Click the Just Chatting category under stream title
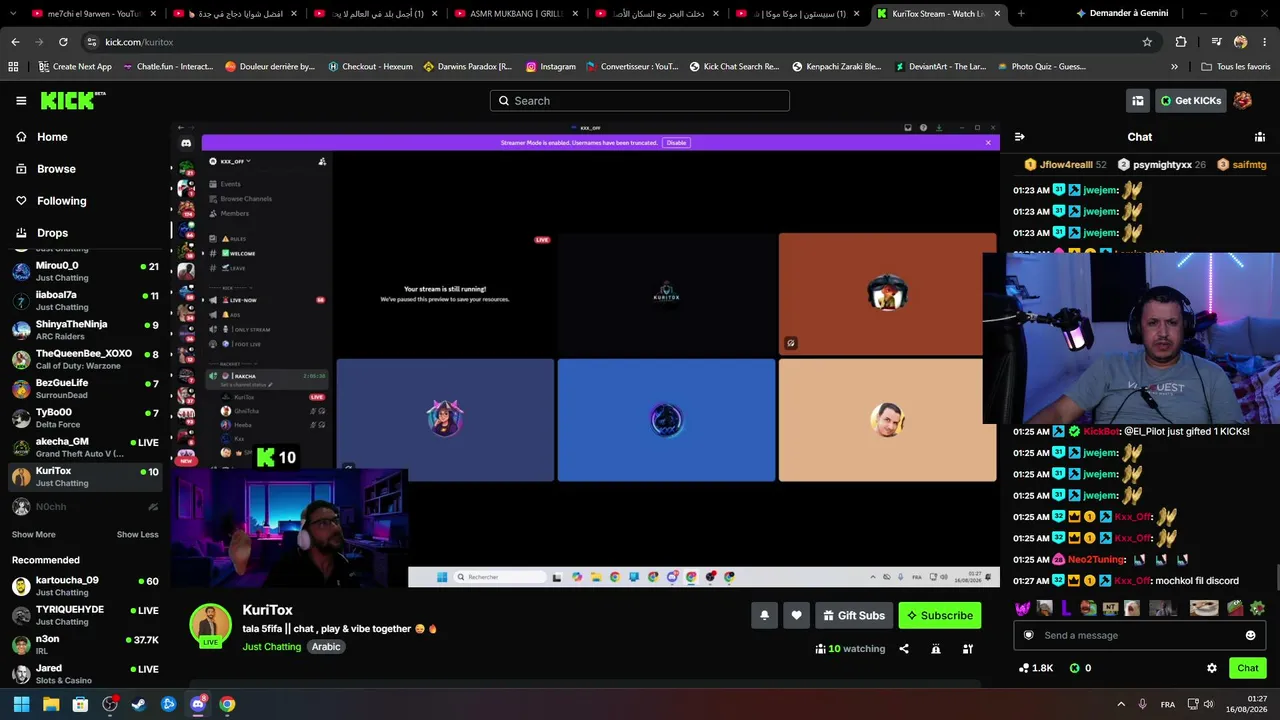 (271, 647)
